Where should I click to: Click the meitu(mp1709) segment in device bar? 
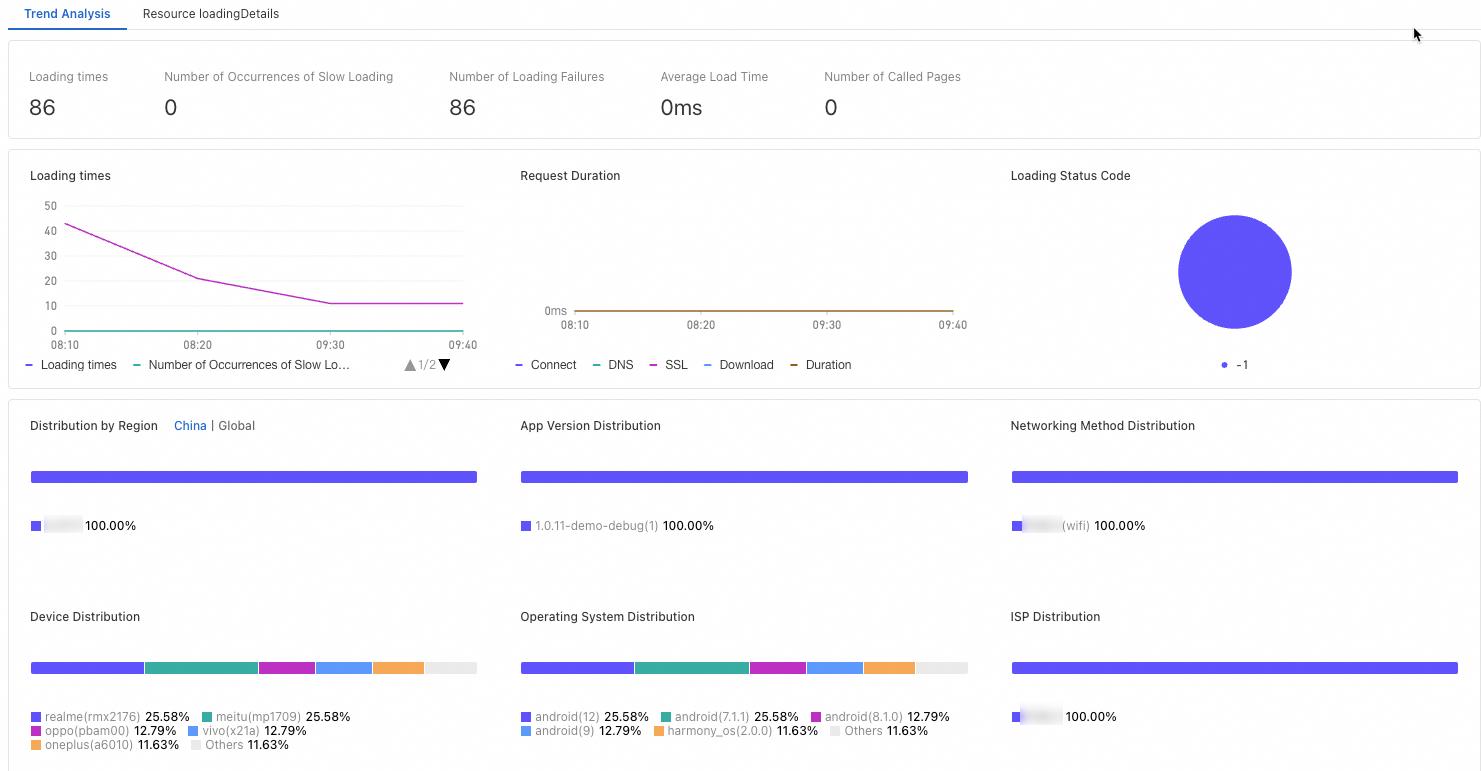[x=201, y=668]
